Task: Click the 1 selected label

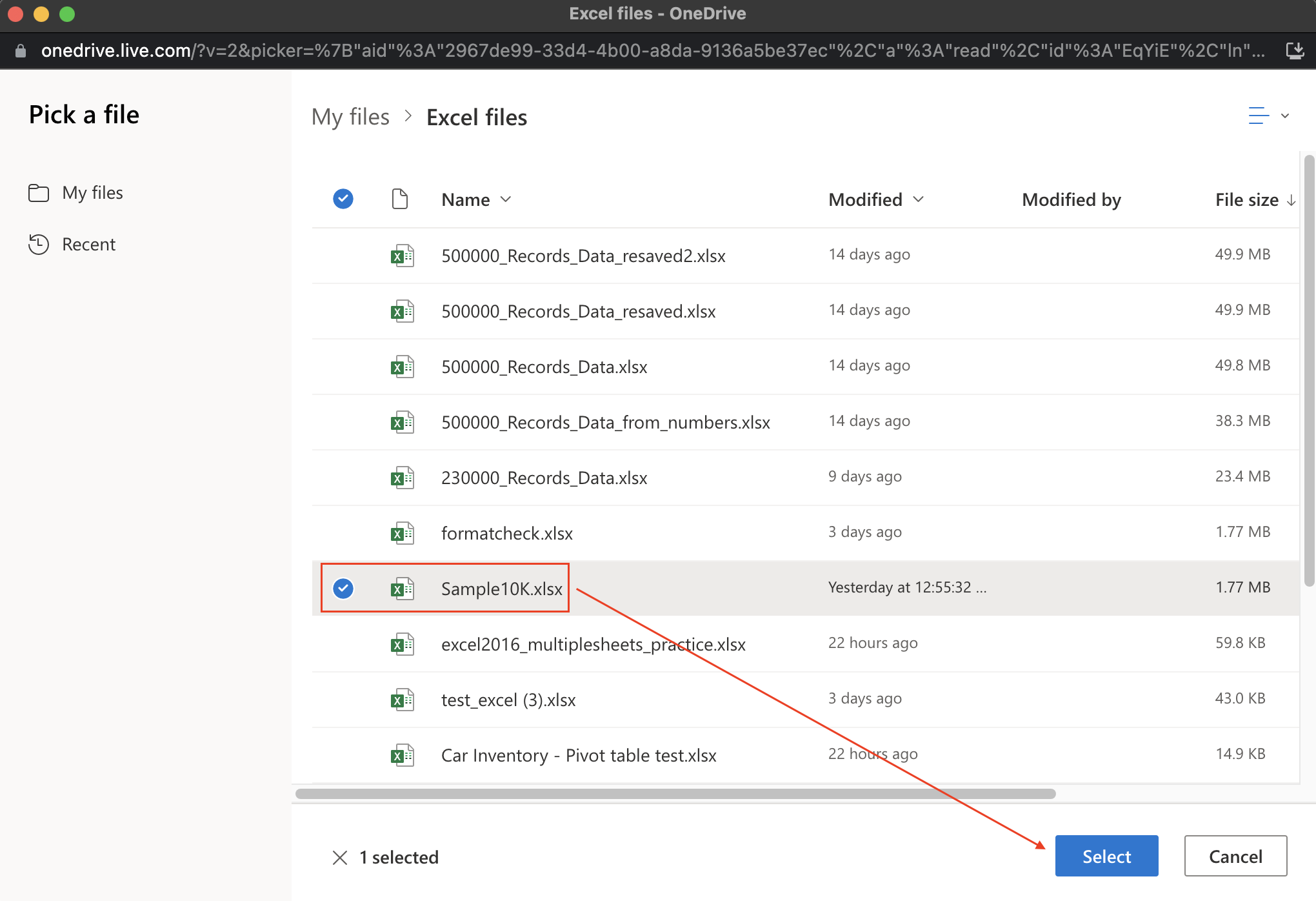Action: pyautogui.click(x=399, y=857)
